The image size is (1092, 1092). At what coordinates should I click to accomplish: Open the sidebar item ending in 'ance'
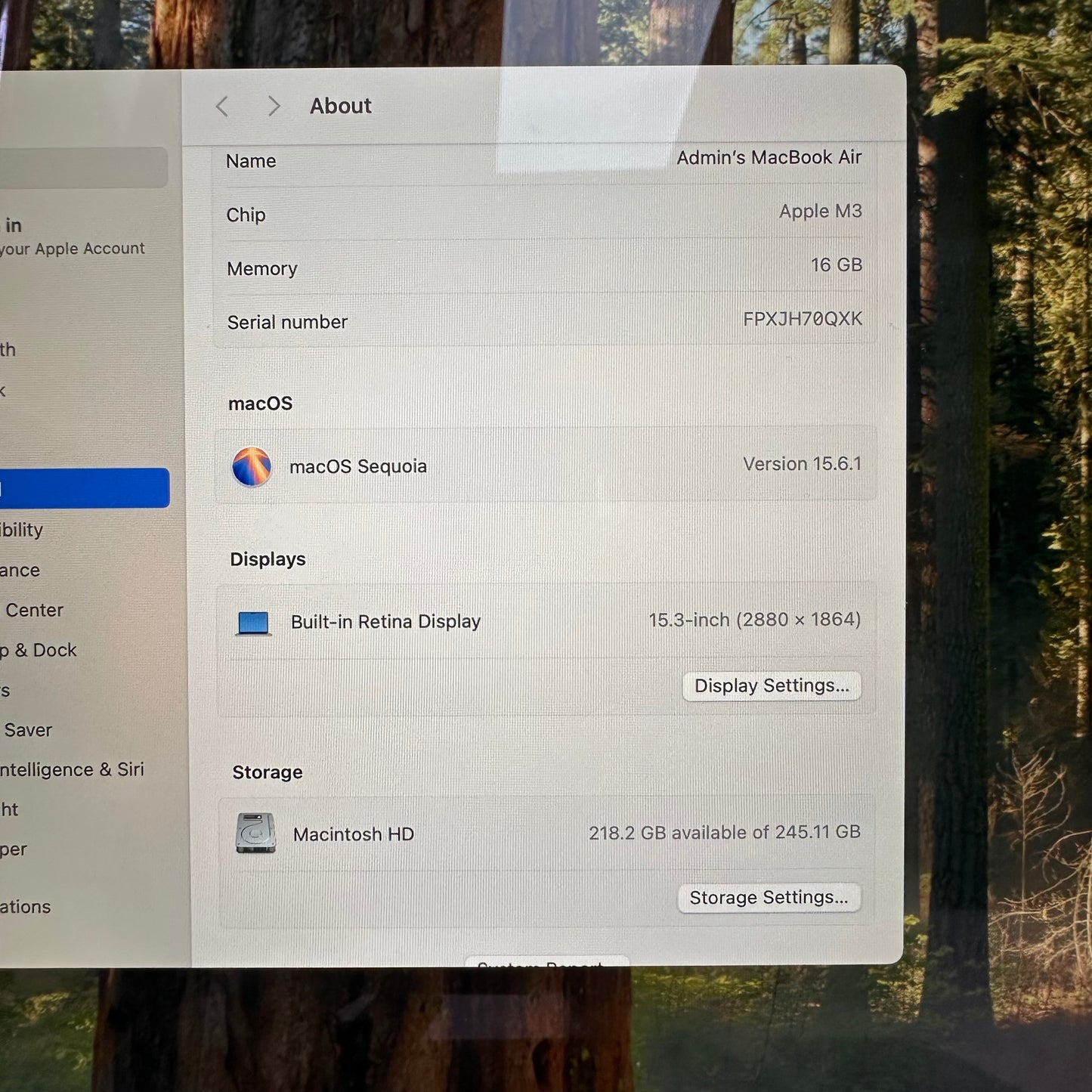[20, 571]
